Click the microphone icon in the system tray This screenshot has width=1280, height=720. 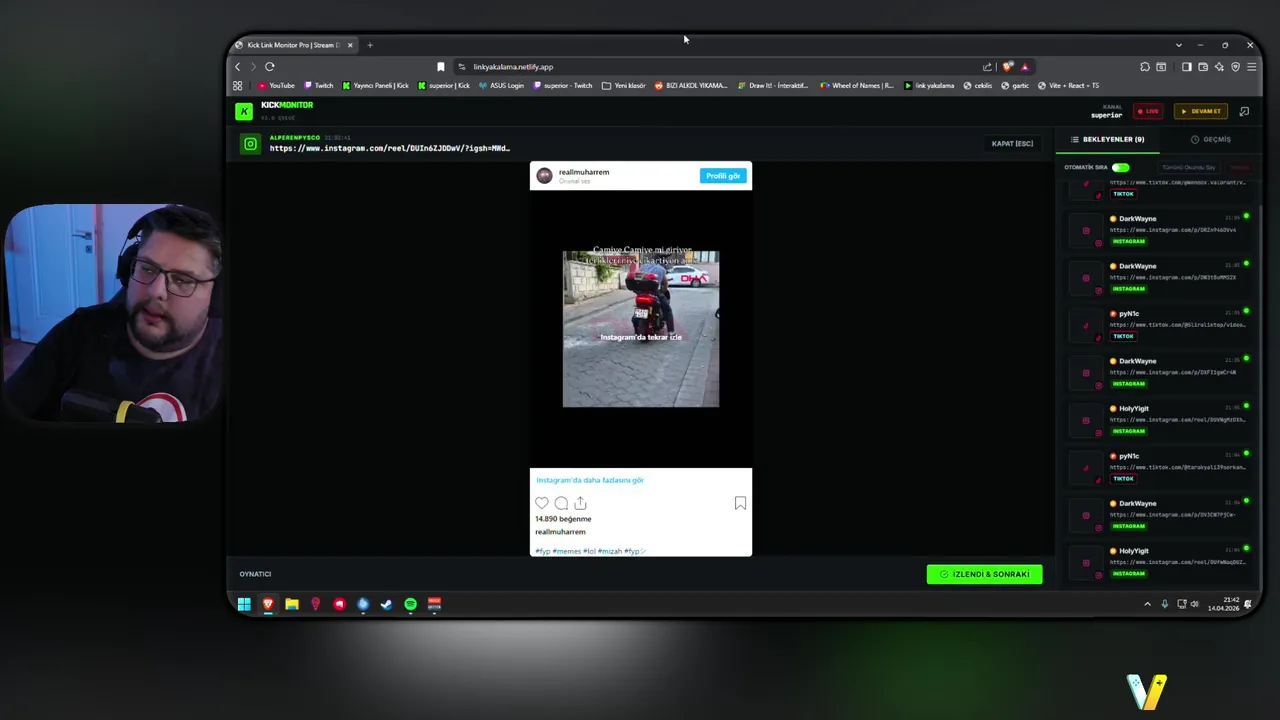pyautogui.click(x=1164, y=604)
